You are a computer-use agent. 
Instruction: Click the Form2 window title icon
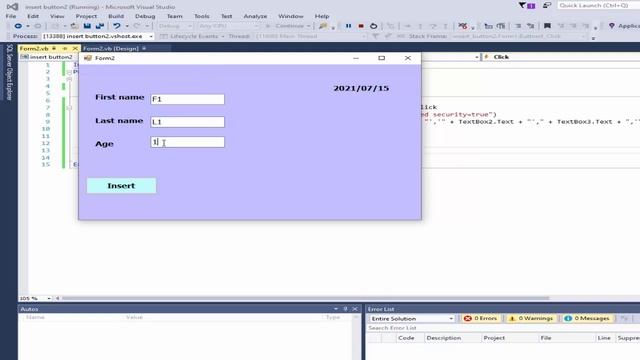click(87, 58)
